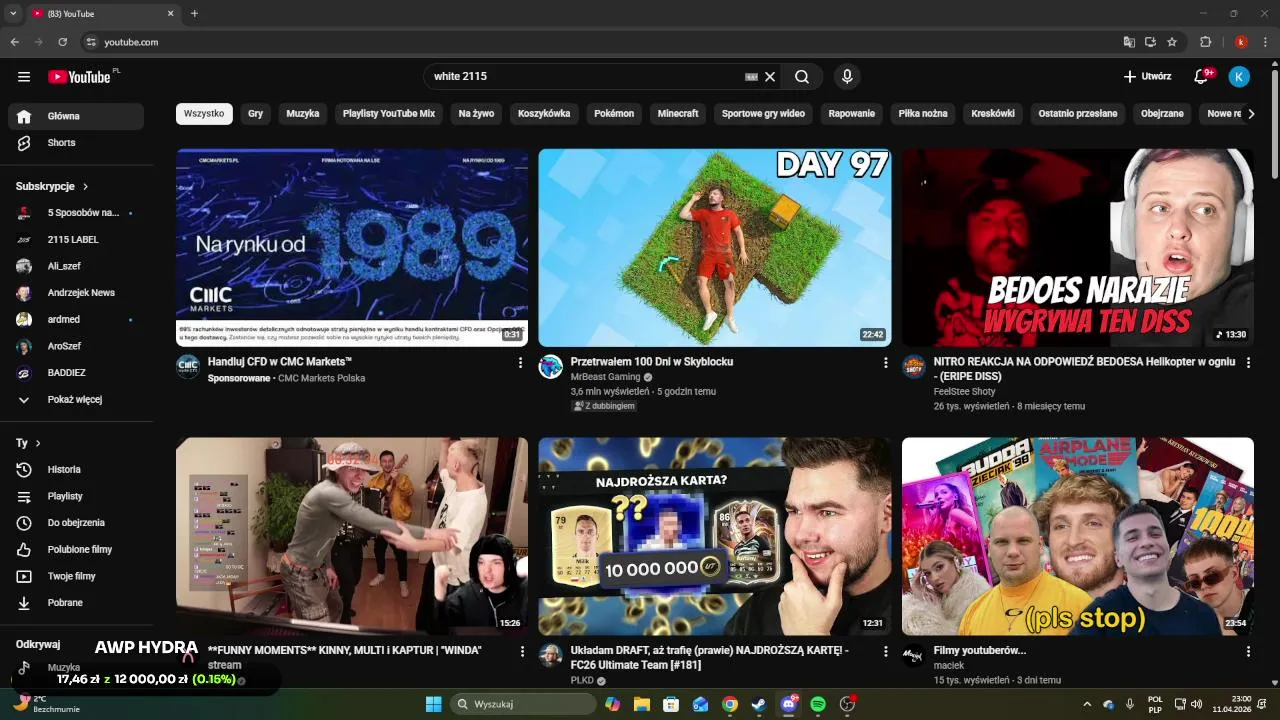Open Spotify from taskbar
1280x720 pixels.
pos(818,704)
